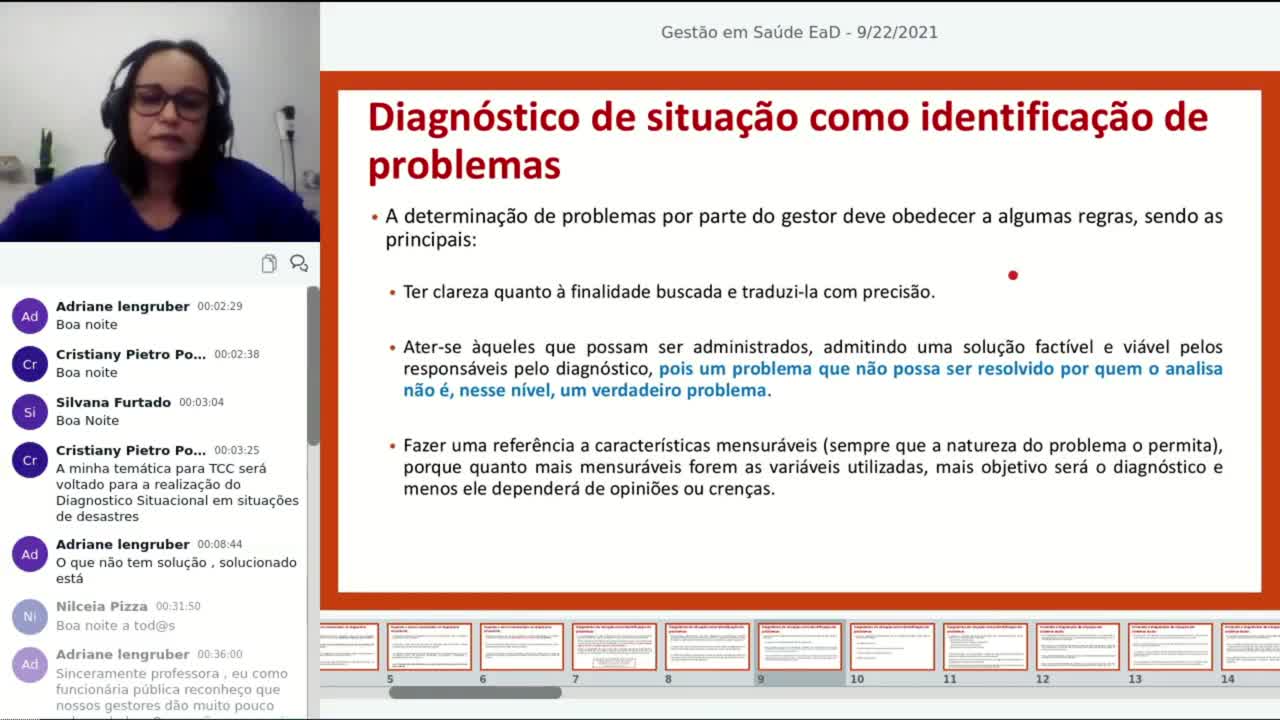The image size is (1280, 720).
Task: Select slide 8 thumbnail
Action: pos(707,647)
